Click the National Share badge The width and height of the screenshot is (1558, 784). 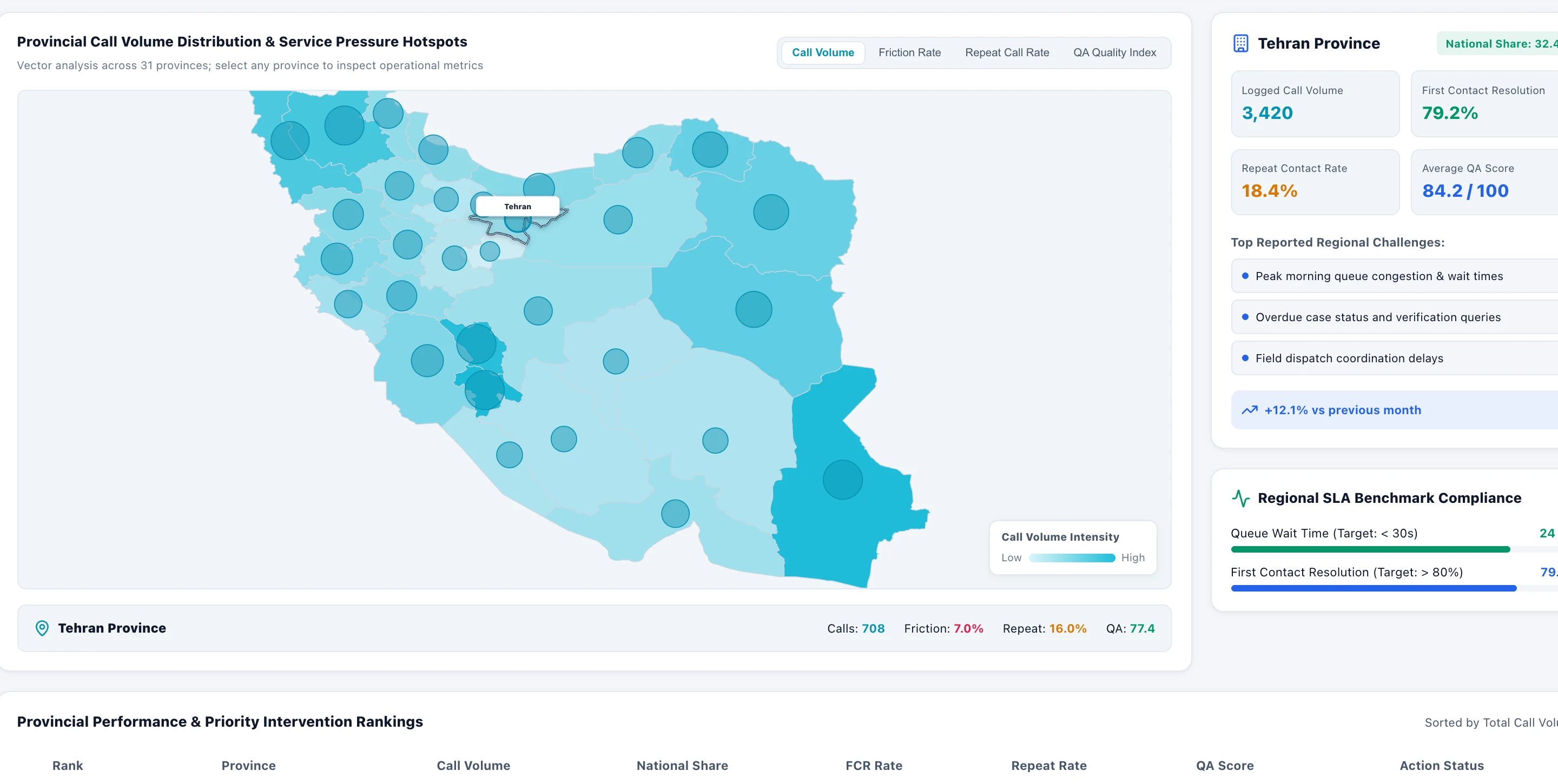(1497, 43)
